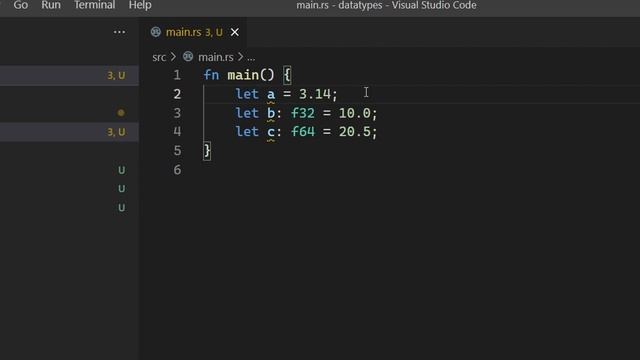Click the breadcrumb ellipsis after main.rs
640x360 pixels.
[251, 58]
